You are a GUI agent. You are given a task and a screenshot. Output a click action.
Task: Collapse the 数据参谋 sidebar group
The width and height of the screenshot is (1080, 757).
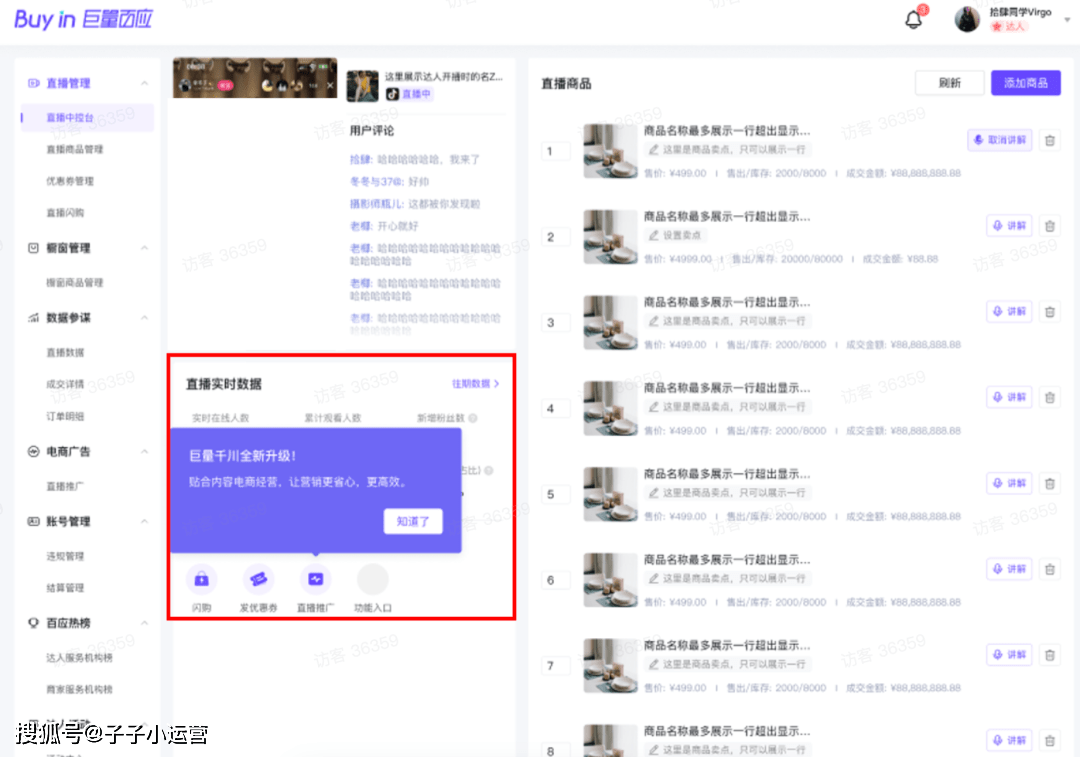point(145,318)
